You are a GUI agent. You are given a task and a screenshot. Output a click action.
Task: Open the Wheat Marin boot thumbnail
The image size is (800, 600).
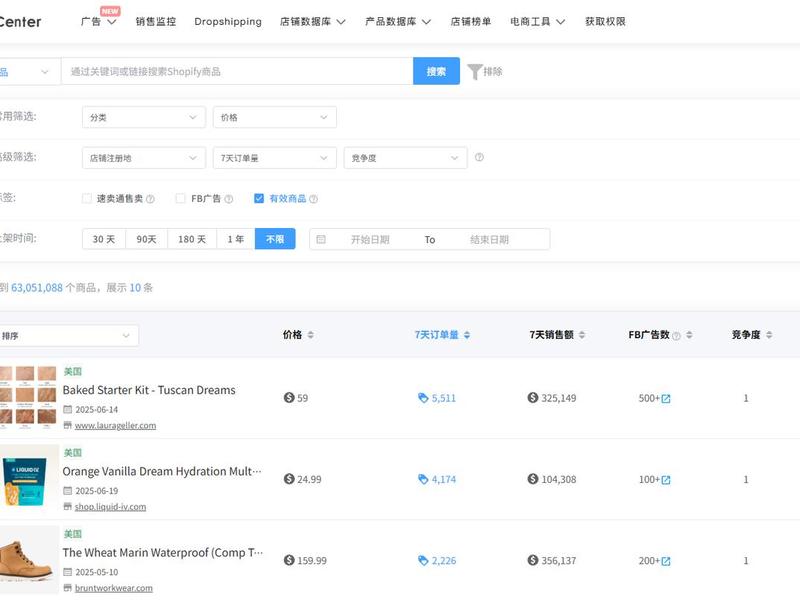[29, 560]
